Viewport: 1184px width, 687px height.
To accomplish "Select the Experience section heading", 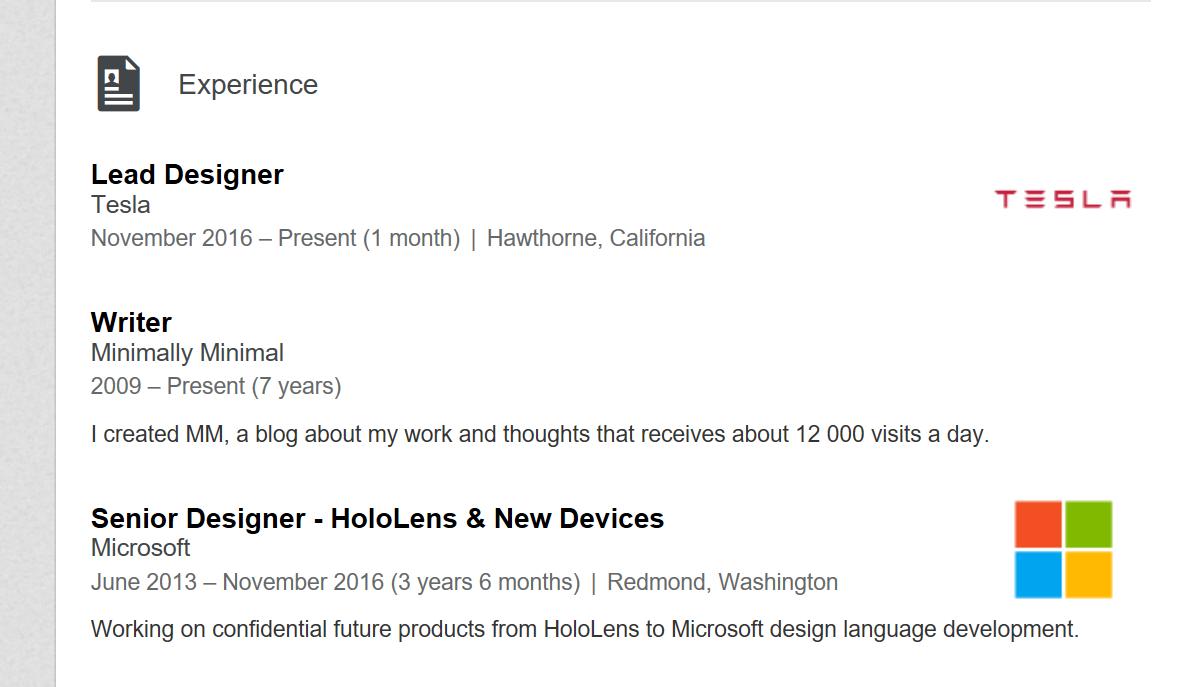I will coord(248,85).
